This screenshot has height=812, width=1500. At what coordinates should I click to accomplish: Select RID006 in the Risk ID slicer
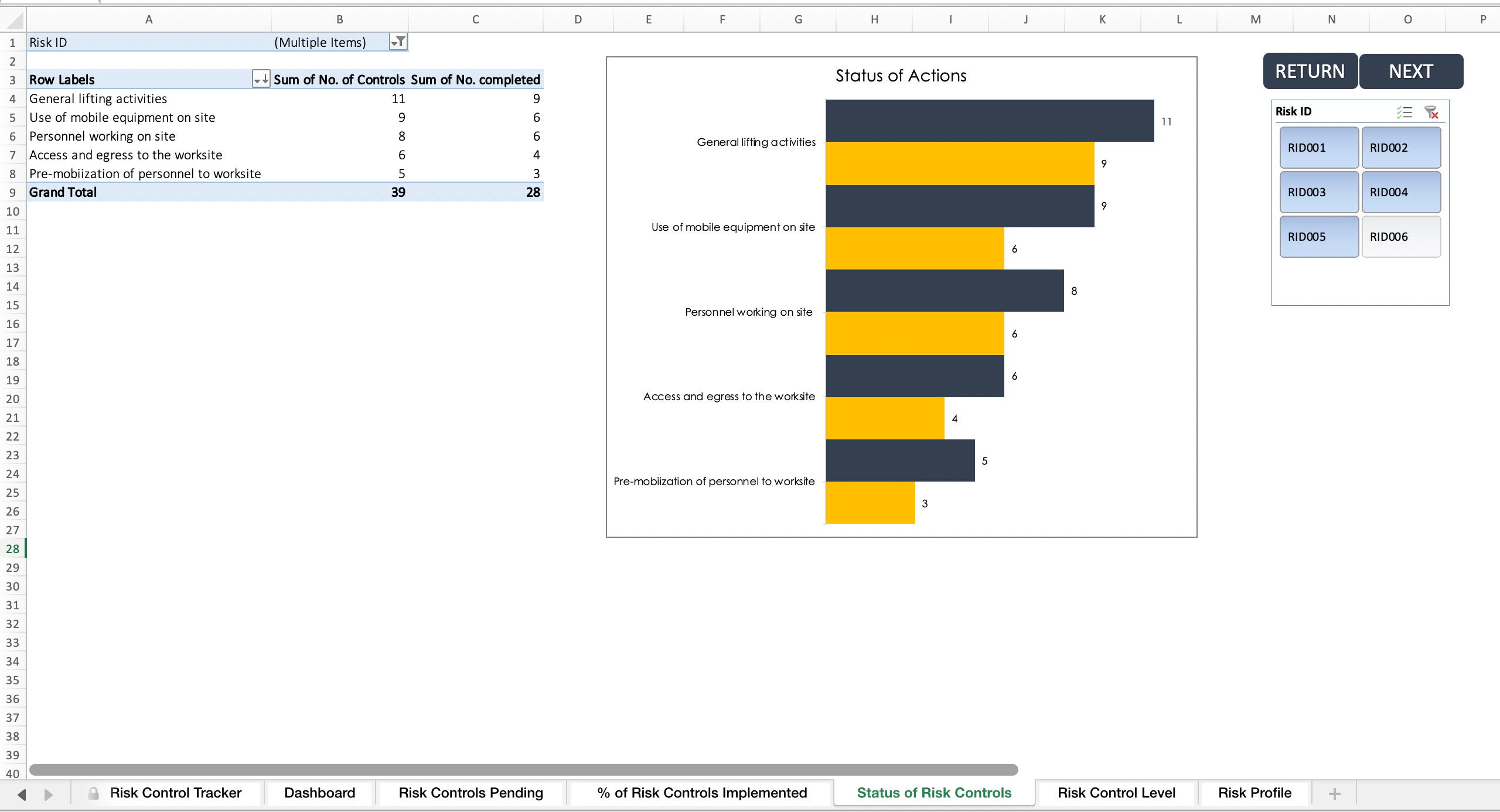(x=1400, y=236)
